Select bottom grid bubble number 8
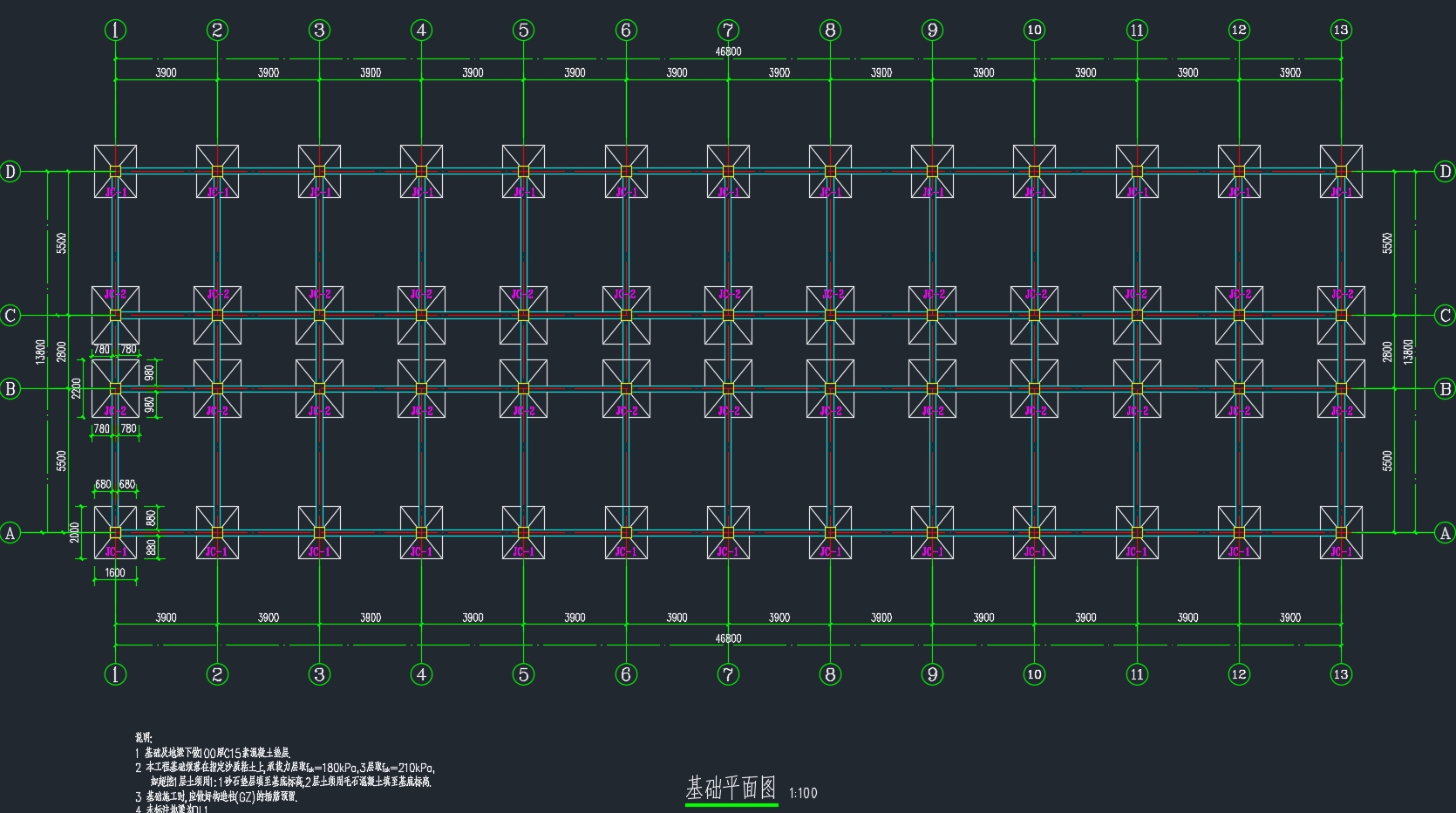This screenshot has width=1456, height=813. (x=830, y=674)
